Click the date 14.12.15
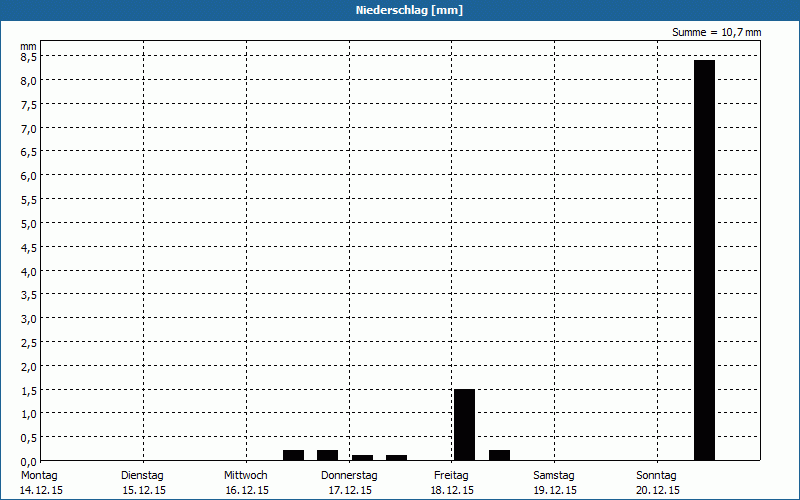This screenshot has height=500, width=800. coord(41,490)
